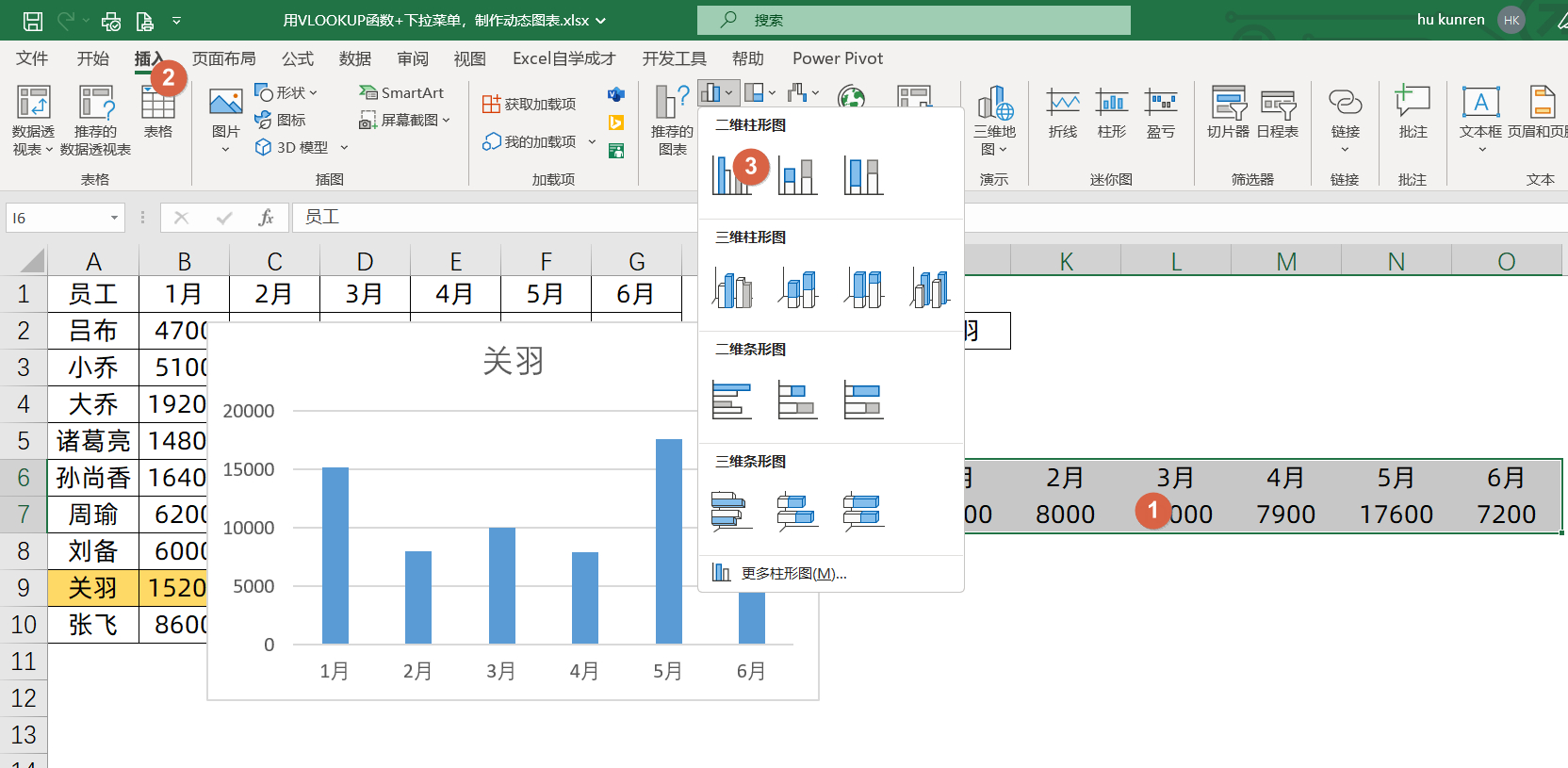This screenshot has height=768, width=1568.
Task: Open the Bing Maps add-in icon
Action: (x=616, y=123)
